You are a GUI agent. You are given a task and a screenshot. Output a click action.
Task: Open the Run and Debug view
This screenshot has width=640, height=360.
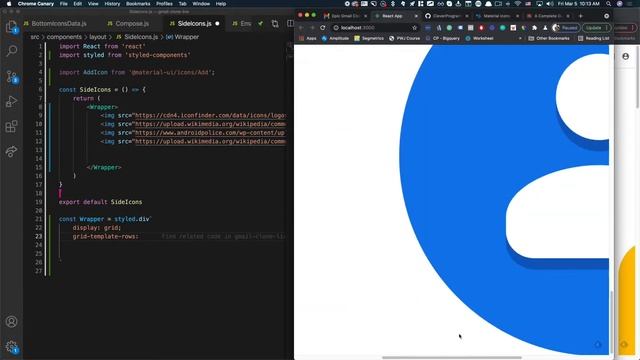pos(11,101)
